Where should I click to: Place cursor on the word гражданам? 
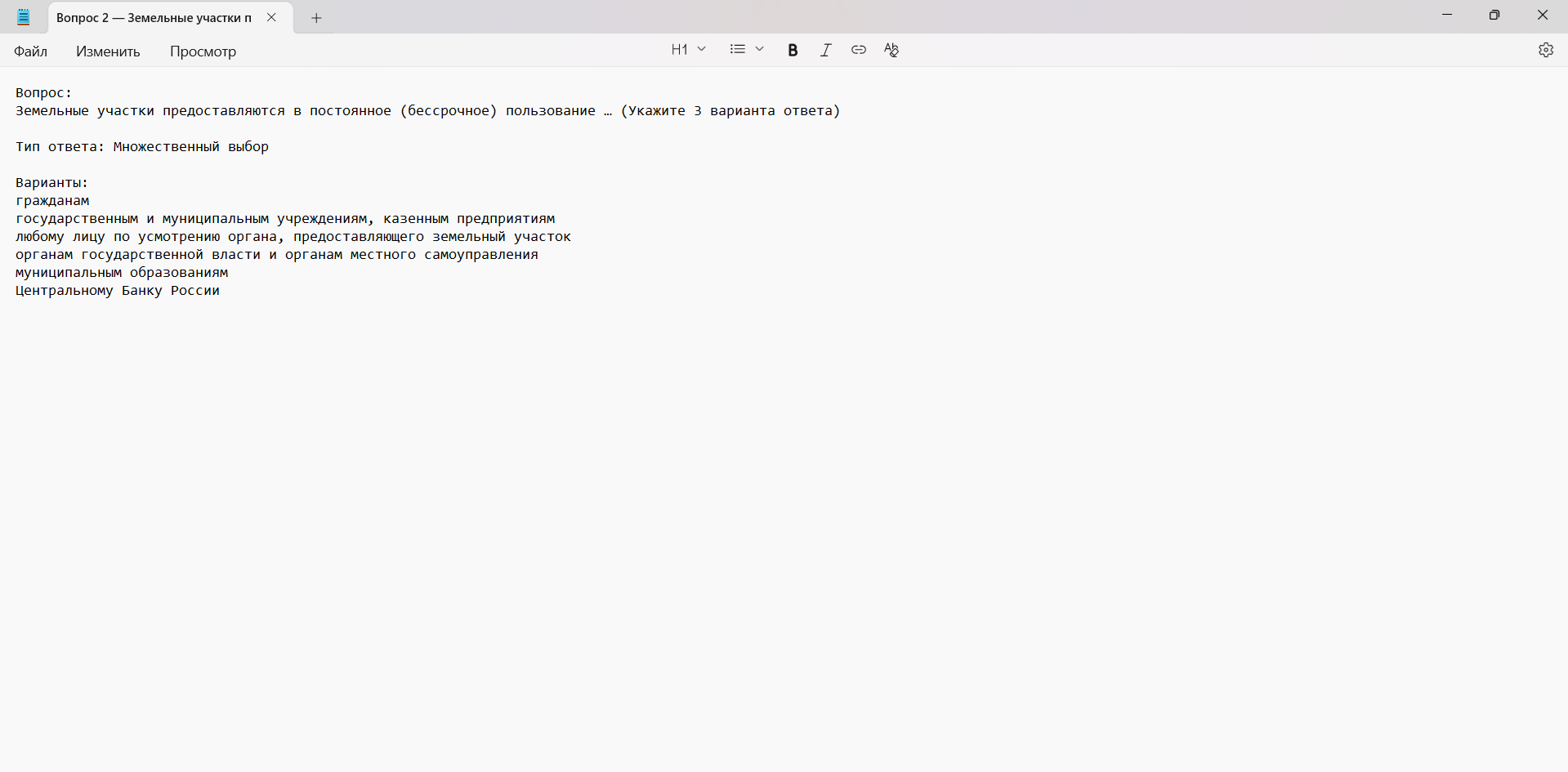[x=51, y=200]
